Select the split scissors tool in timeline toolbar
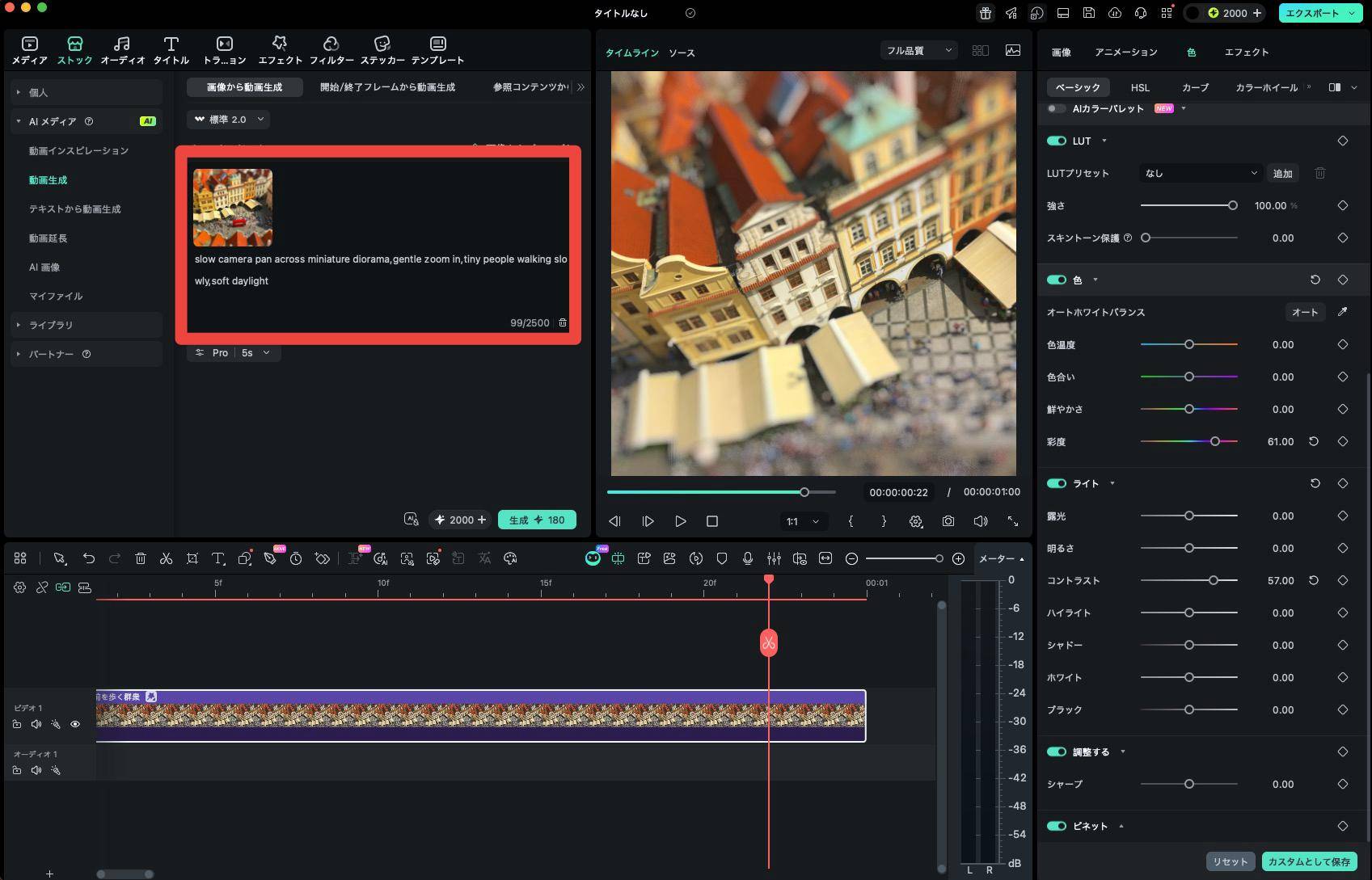1372x880 pixels. tap(166, 558)
